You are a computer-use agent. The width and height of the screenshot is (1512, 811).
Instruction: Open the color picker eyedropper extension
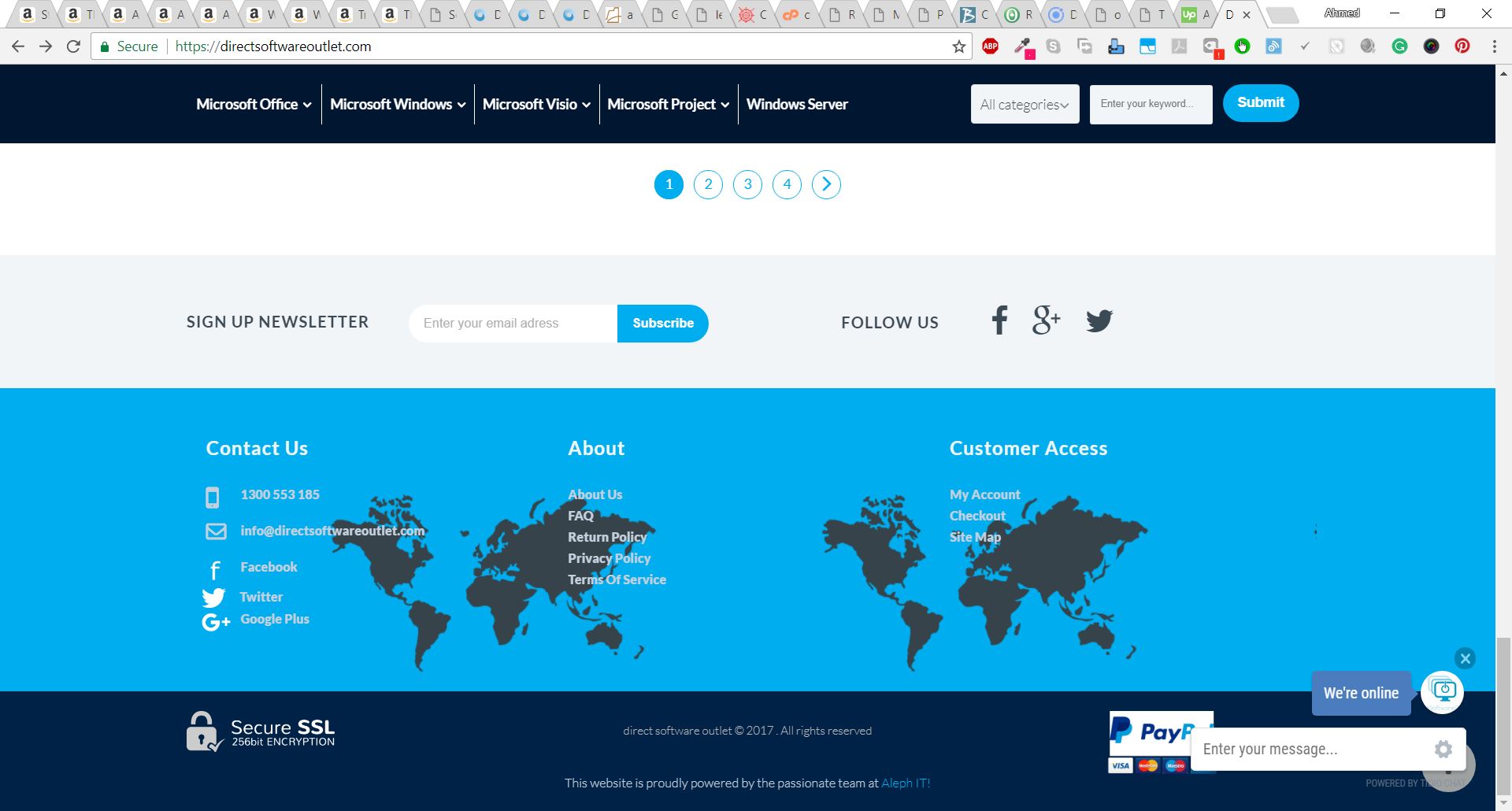[x=1022, y=46]
